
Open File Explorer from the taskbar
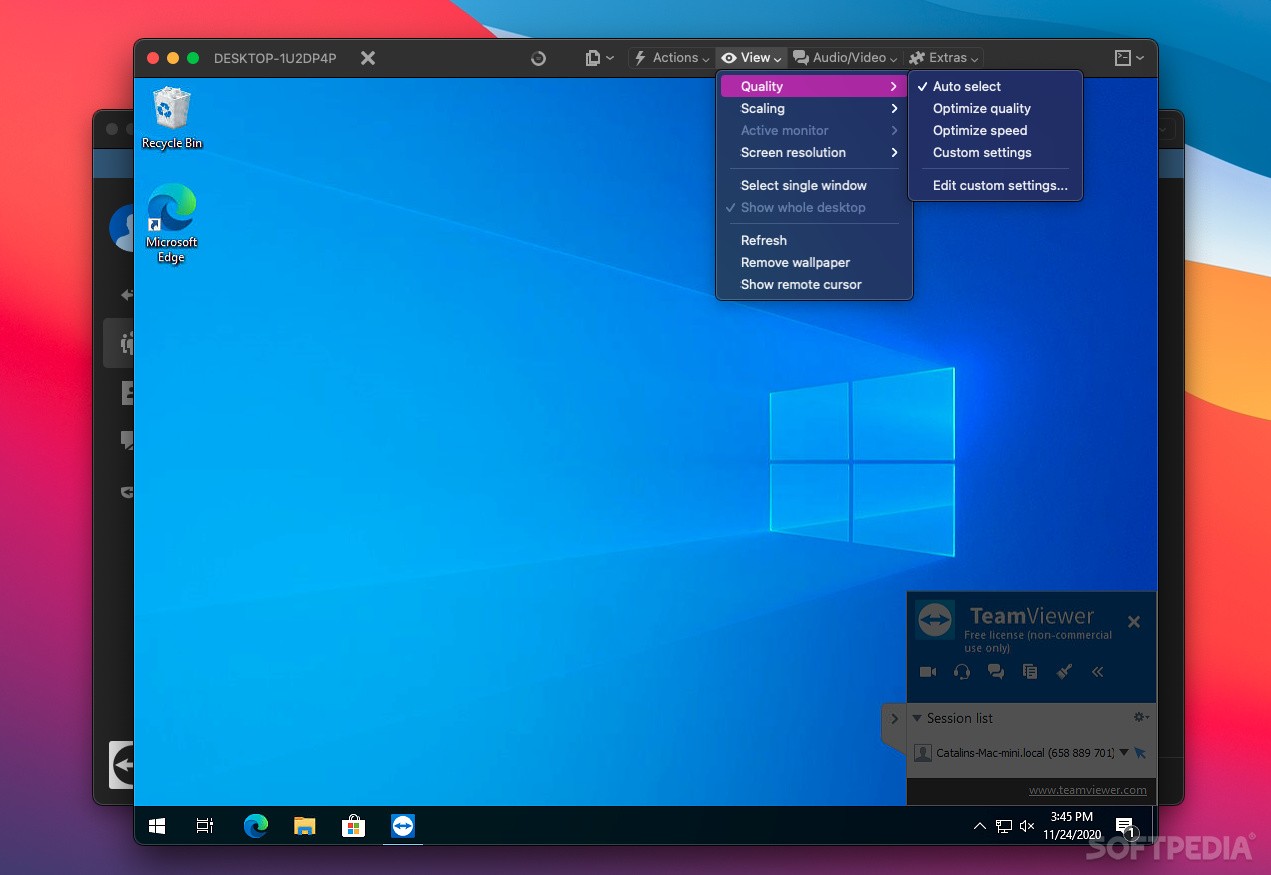coord(305,826)
